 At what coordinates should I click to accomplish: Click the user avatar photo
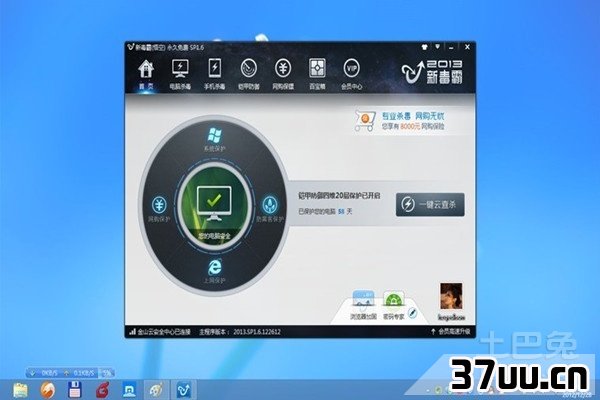coord(452,296)
